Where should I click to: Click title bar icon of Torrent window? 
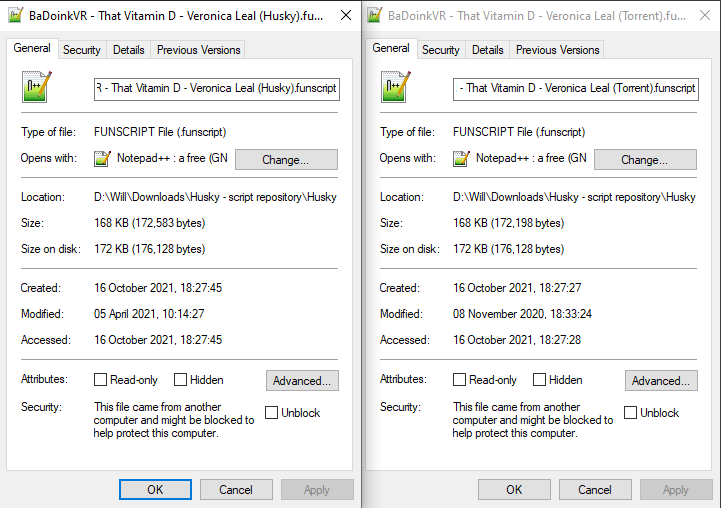point(374,16)
